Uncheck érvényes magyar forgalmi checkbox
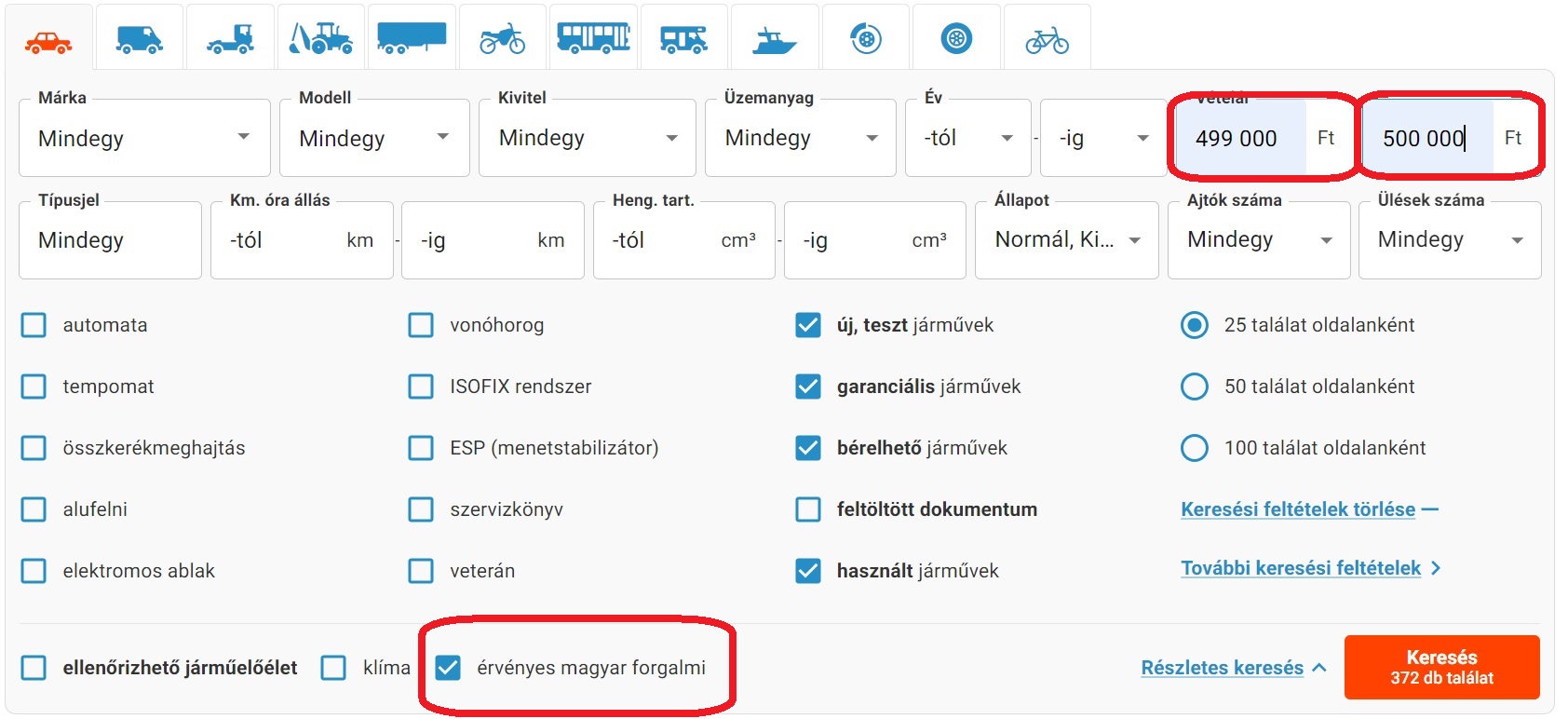 click(x=448, y=668)
